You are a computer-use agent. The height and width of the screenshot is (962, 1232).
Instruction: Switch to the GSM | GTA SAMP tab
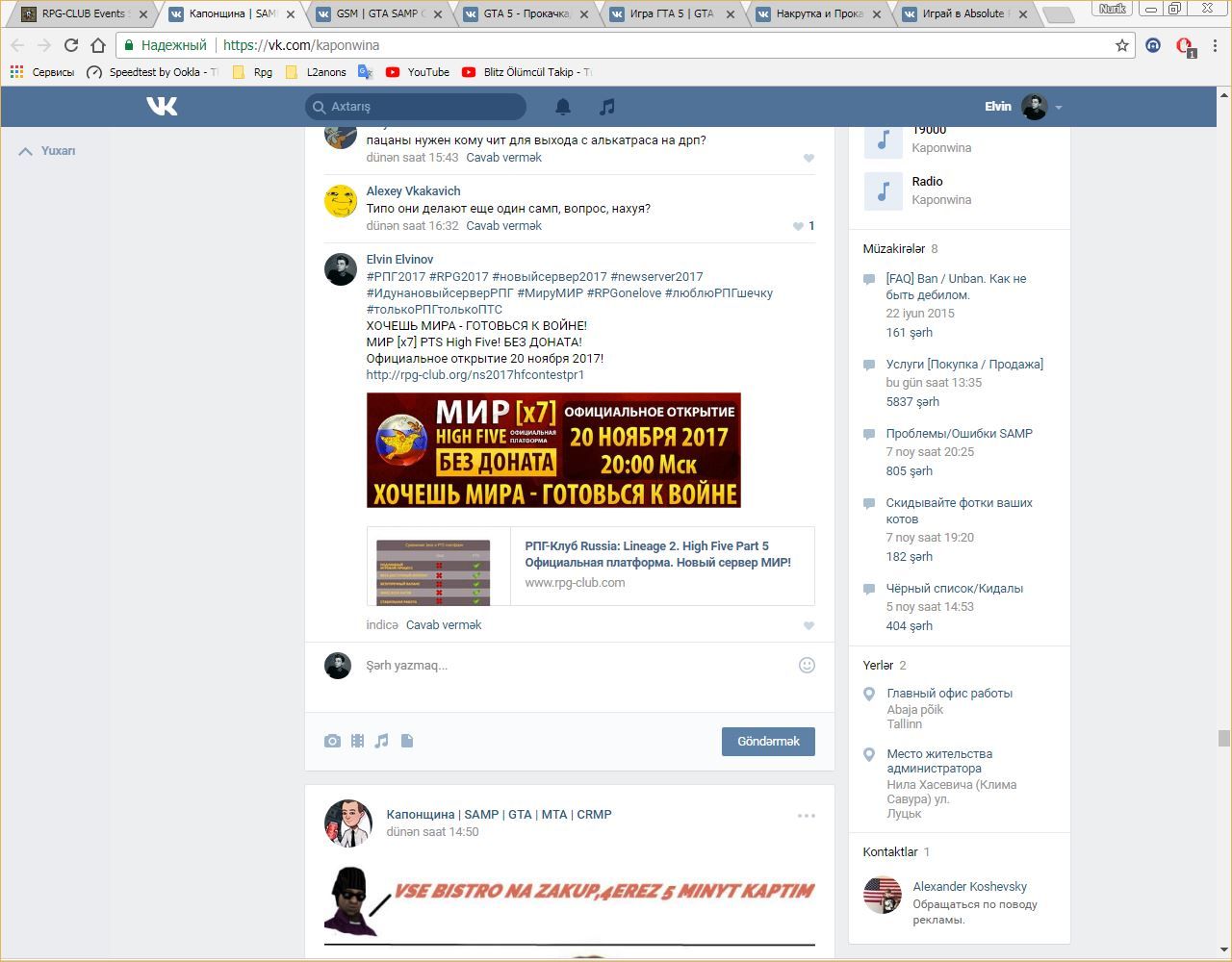378,14
